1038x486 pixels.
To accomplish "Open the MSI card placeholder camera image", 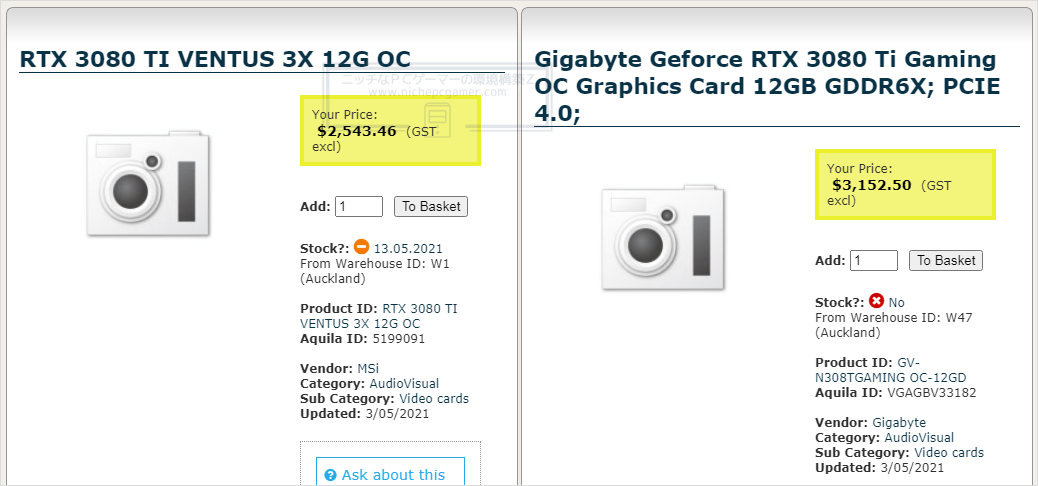I will [x=148, y=183].
